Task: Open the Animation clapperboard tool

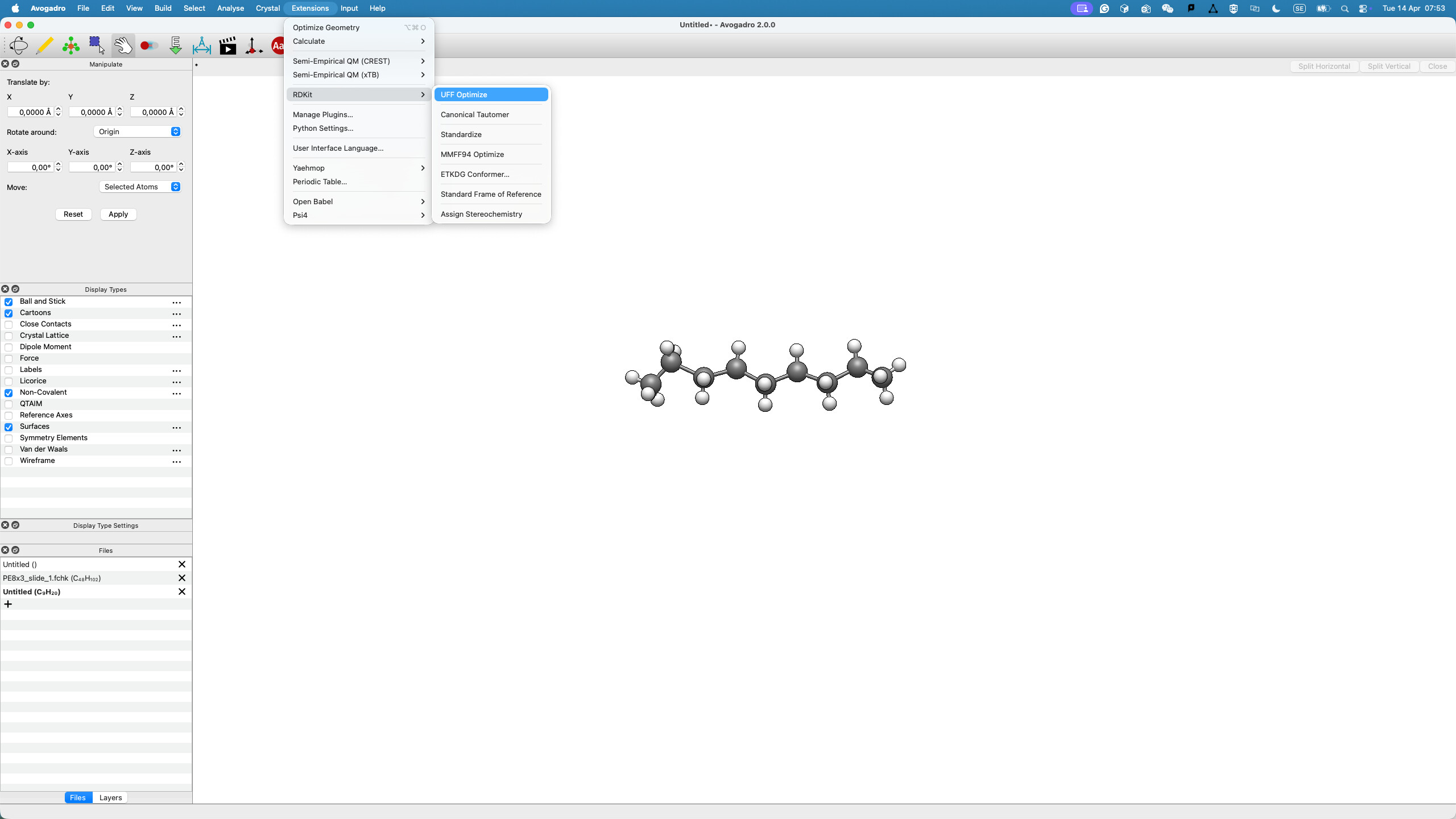Action: pyautogui.click(x=228, y=45)
